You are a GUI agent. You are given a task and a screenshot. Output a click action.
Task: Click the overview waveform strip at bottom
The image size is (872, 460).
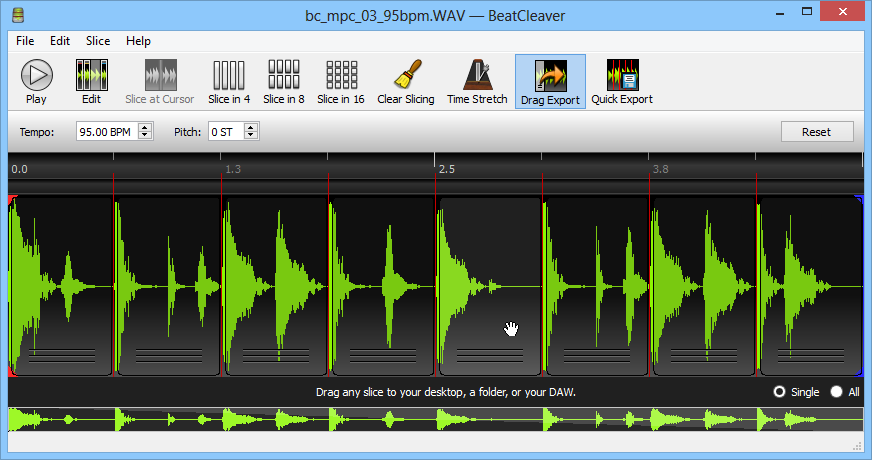coord(435,419)
